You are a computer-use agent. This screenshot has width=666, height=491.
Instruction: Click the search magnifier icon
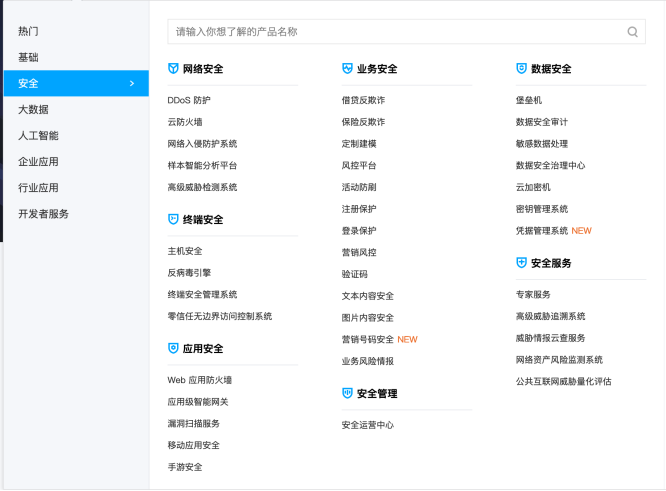632,32
